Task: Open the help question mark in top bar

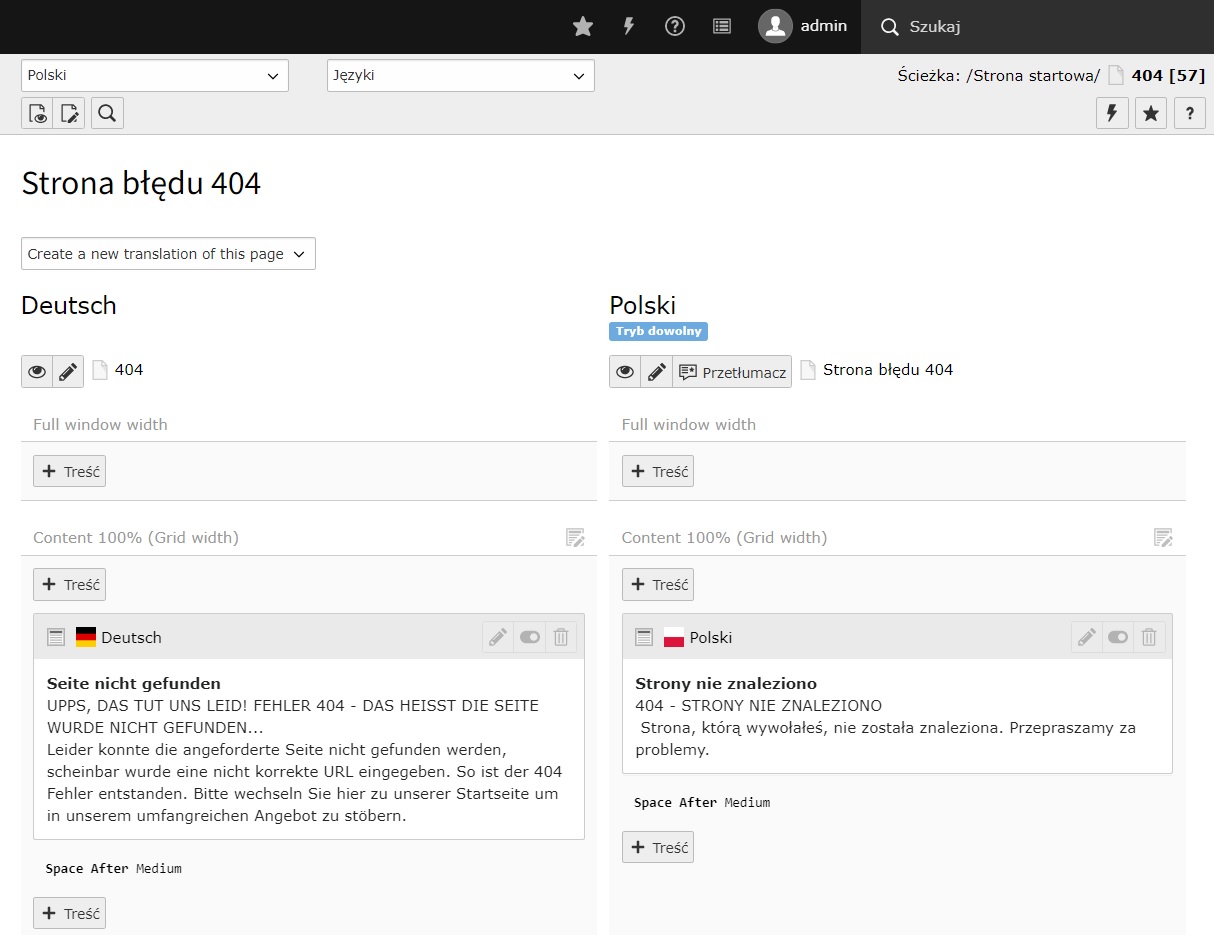Action: click(675, 27)
